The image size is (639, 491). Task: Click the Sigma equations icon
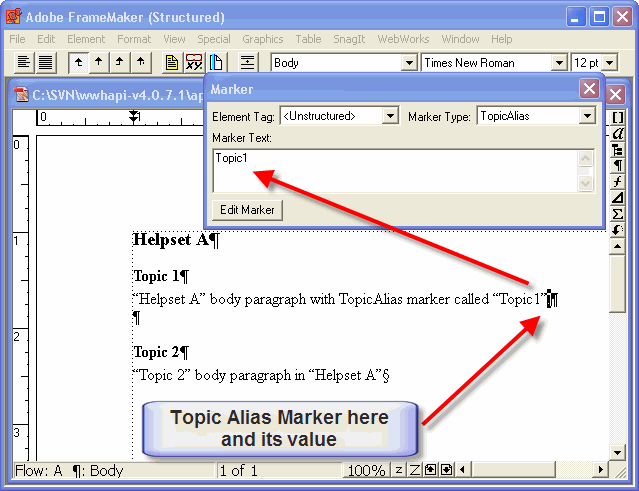point(618,213)
